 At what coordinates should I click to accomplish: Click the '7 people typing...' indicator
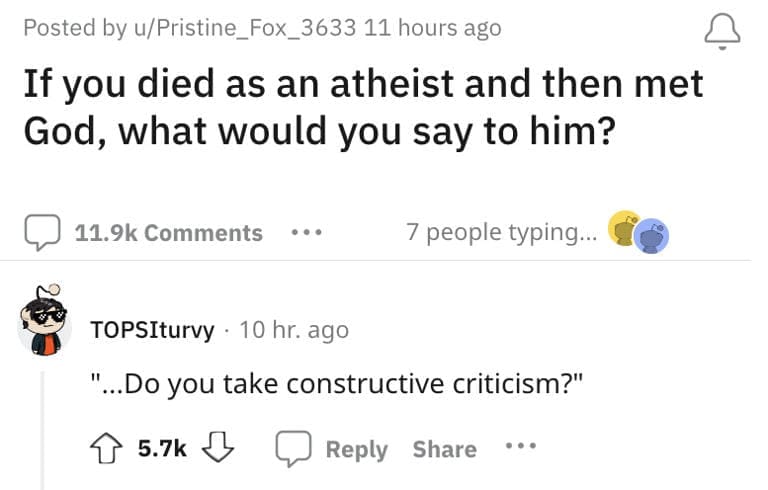pyautogui.click(x=499, y=232)
